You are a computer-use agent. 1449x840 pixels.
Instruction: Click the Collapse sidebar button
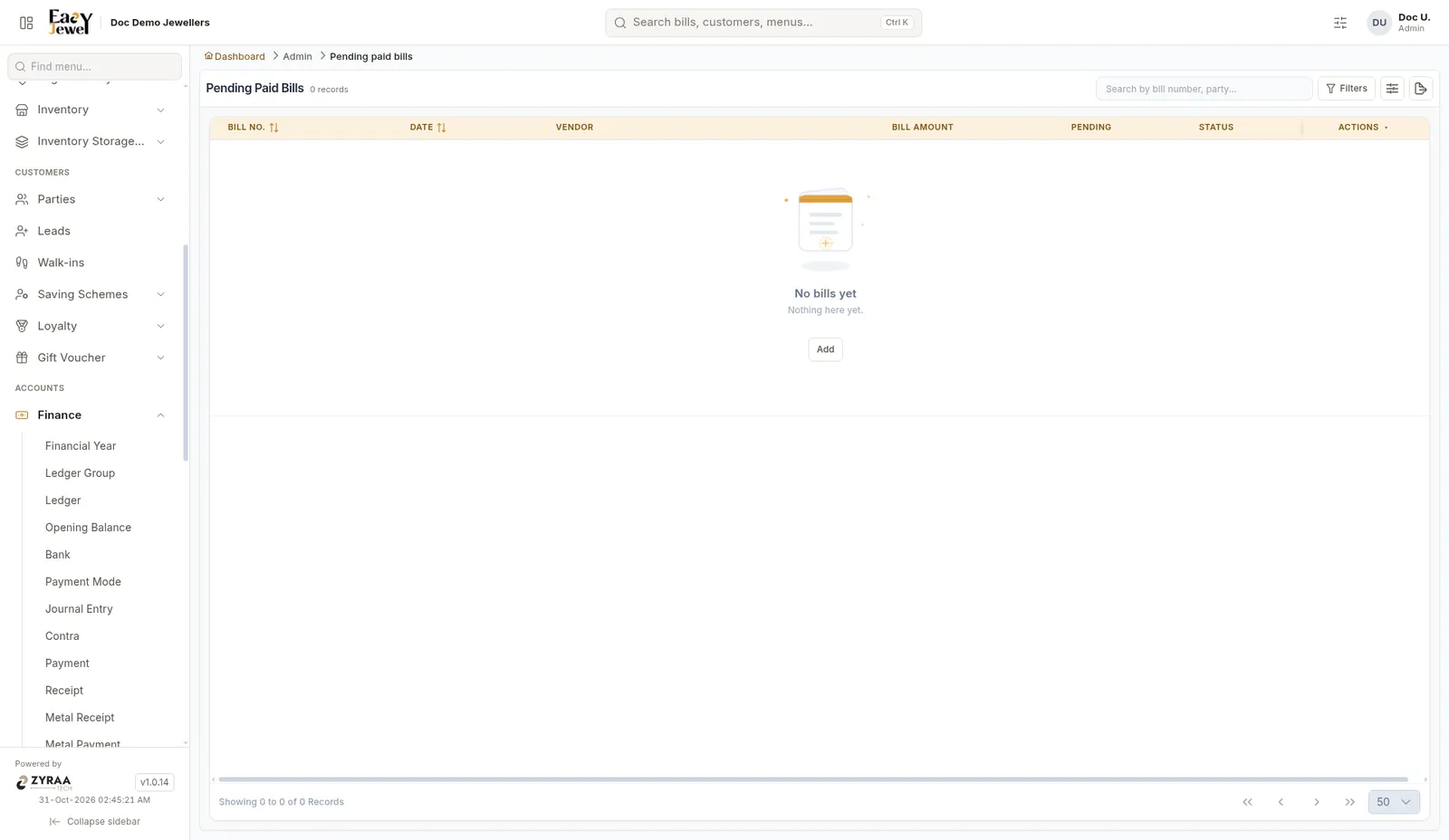point(95,822)
